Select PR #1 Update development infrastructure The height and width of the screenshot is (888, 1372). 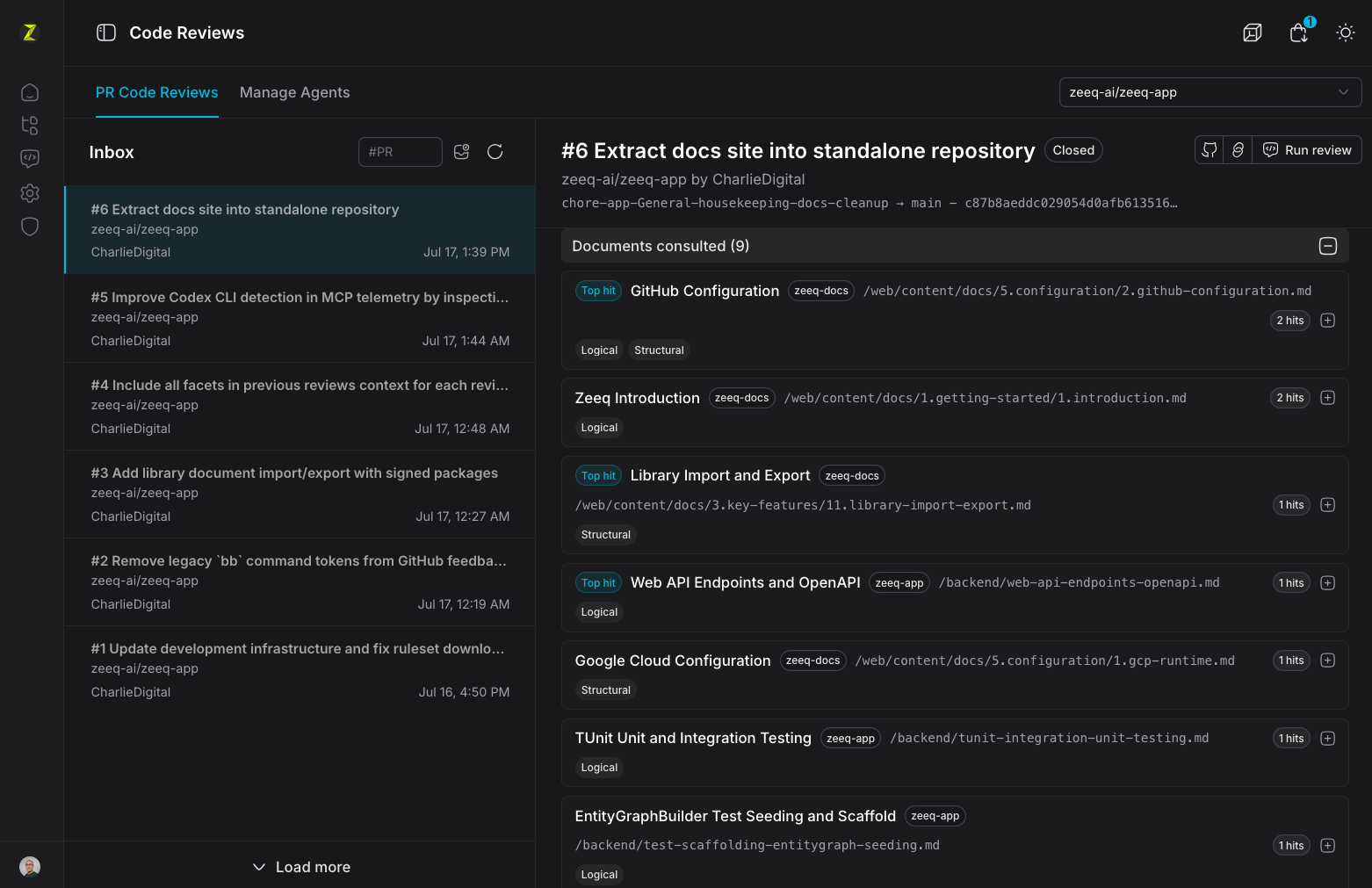(300, 669)
